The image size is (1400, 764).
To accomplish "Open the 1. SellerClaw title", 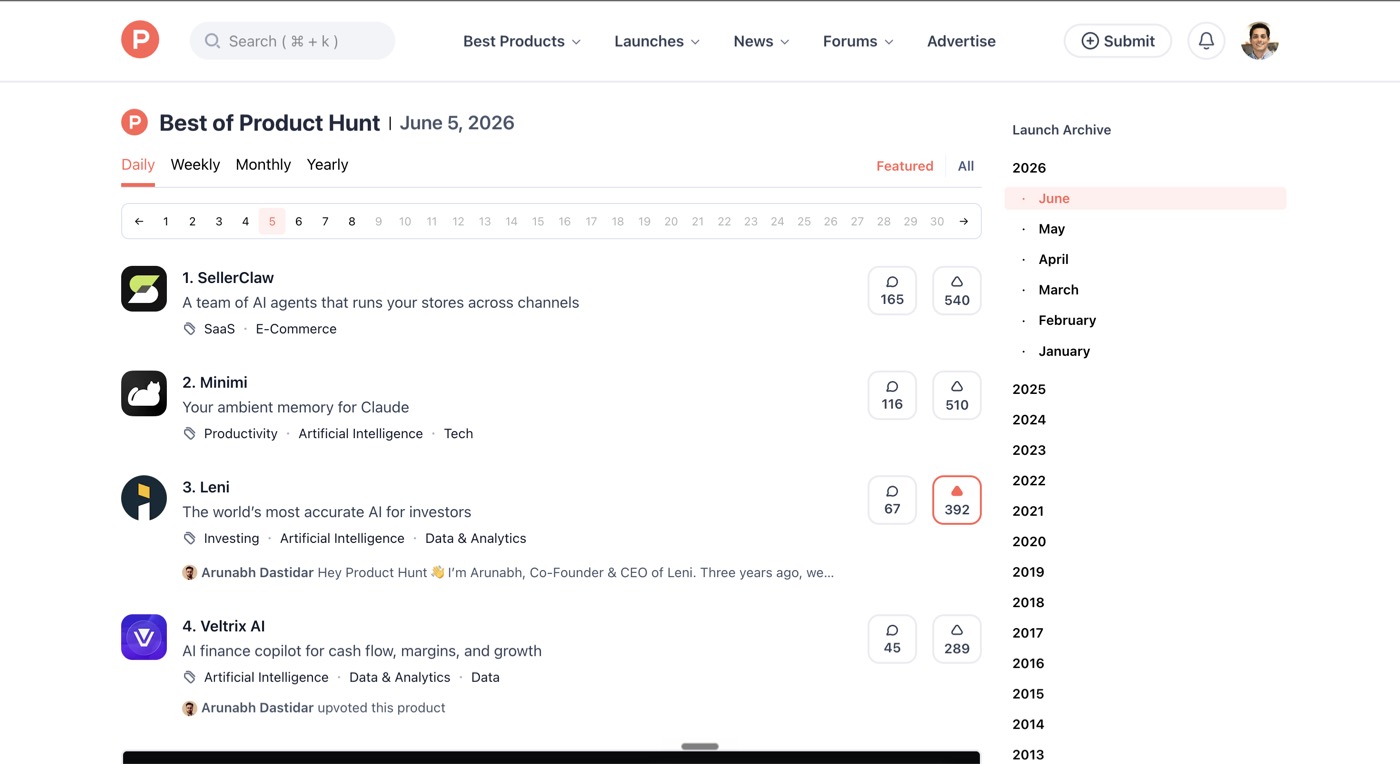I will pos(228,278).
